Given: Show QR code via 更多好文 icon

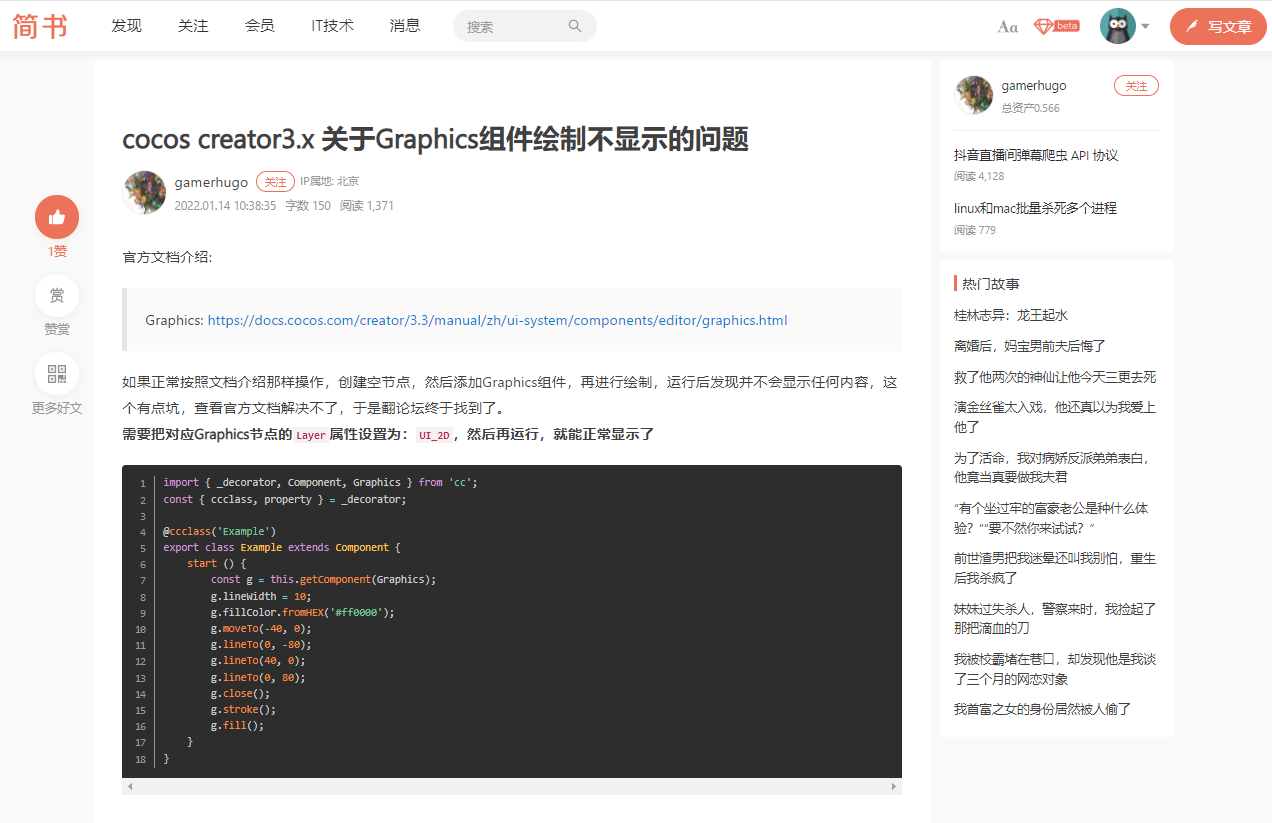Looking at the screenshot, I should tap(57, 374).
